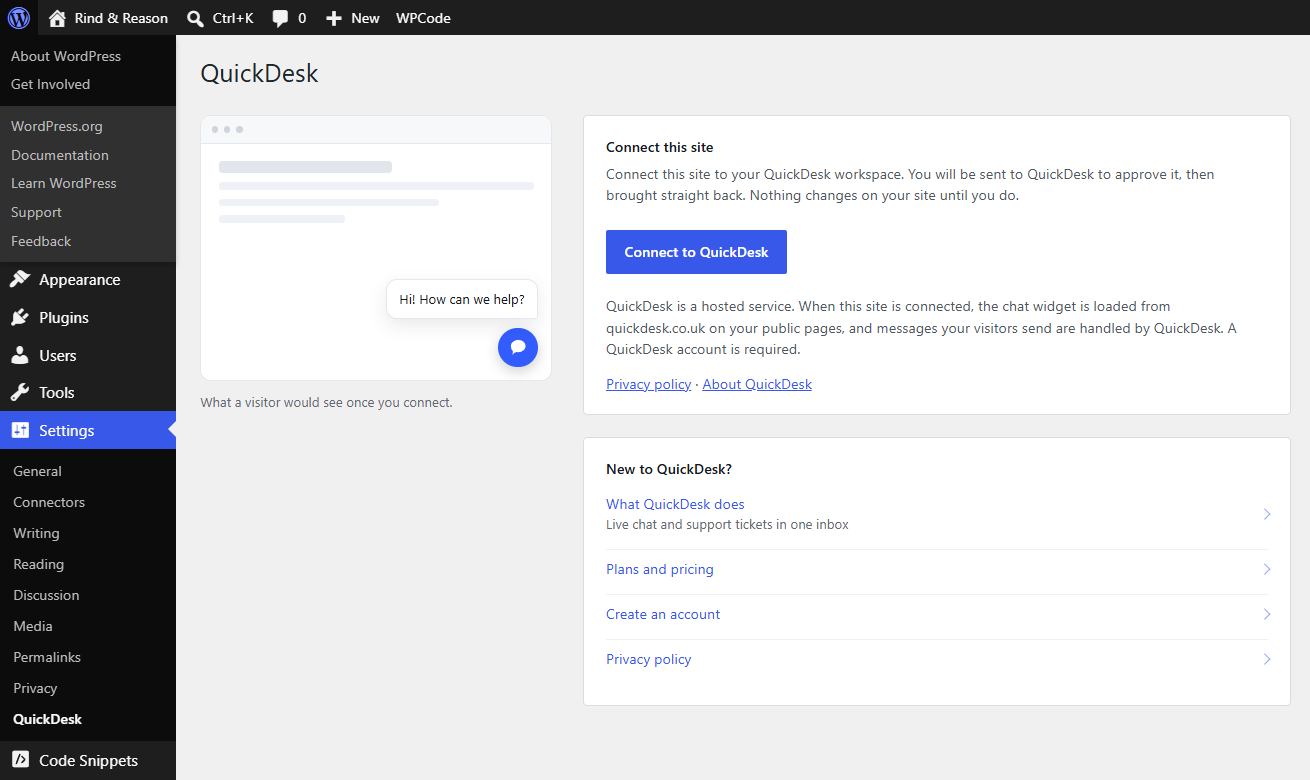Open Plans and pricing link
Screen dimensions: 1310x780
click(x=660, y=569)
